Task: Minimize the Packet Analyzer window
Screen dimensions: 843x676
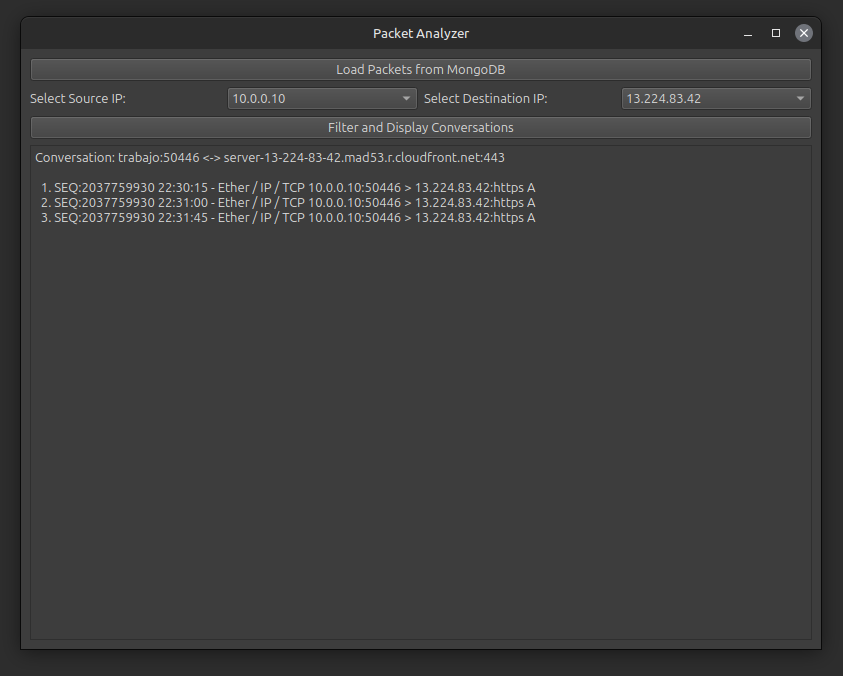Action: click(747, 33)
